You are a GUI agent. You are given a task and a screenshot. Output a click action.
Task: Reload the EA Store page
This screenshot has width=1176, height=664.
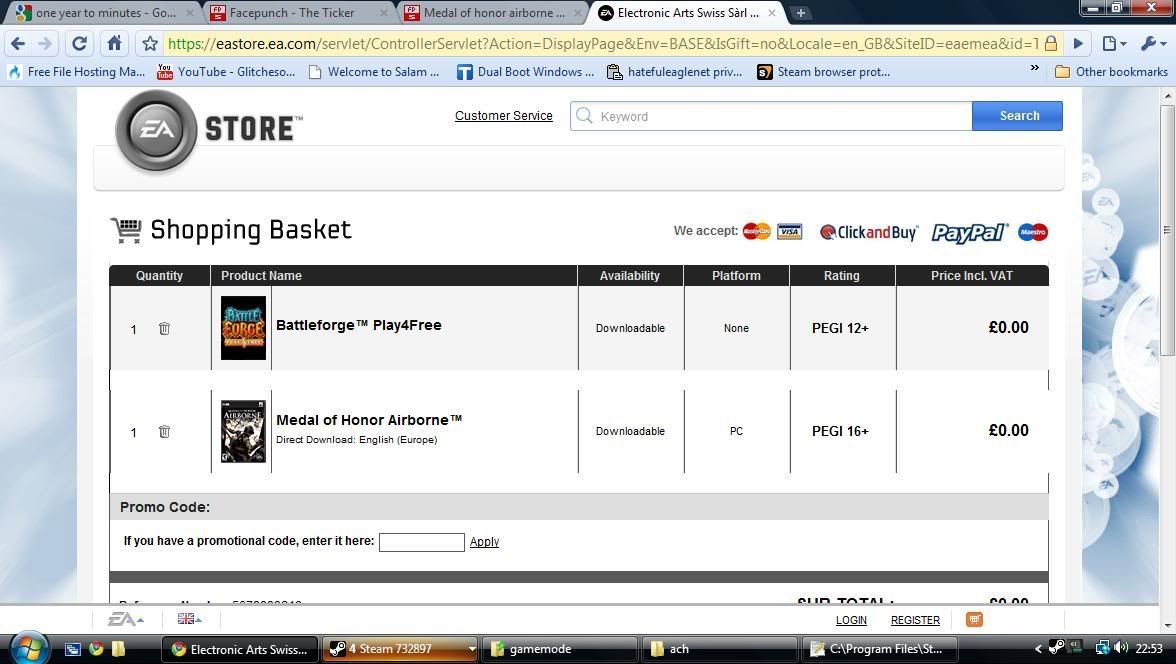(x=79, y=44)
